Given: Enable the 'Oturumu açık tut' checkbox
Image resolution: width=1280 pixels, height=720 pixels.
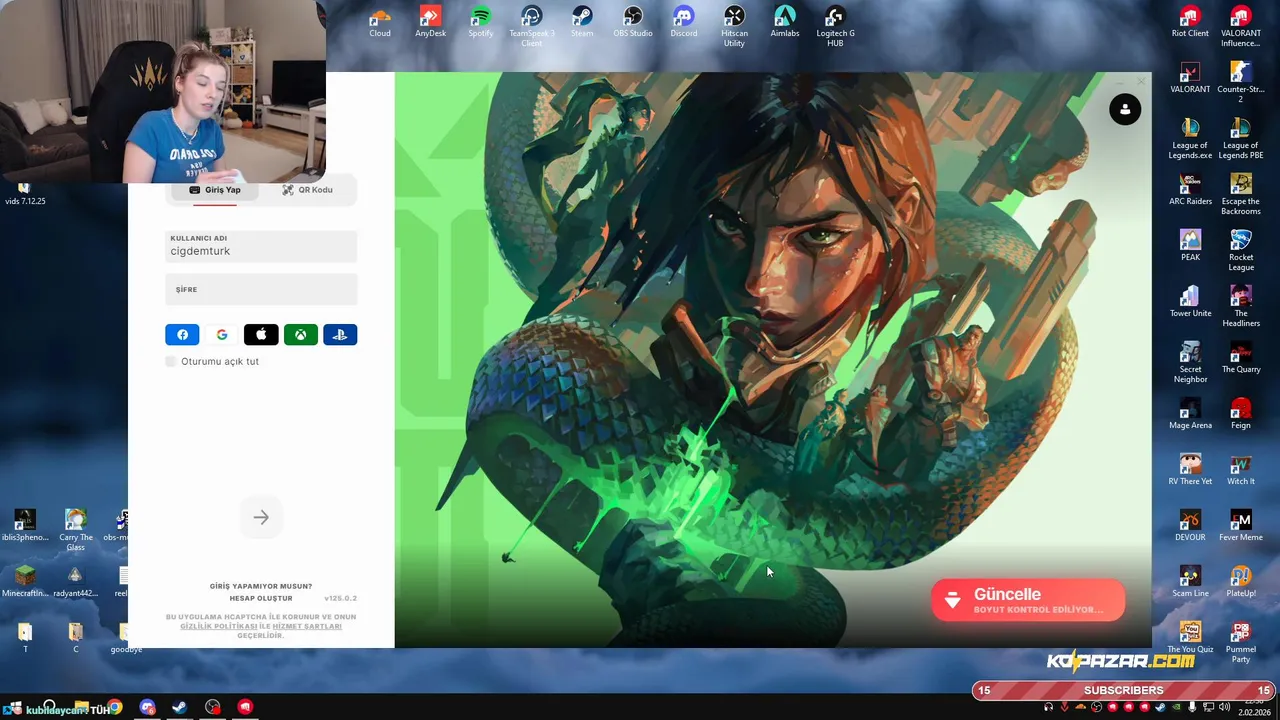Looking at the screenshot, I should point(171,361).
